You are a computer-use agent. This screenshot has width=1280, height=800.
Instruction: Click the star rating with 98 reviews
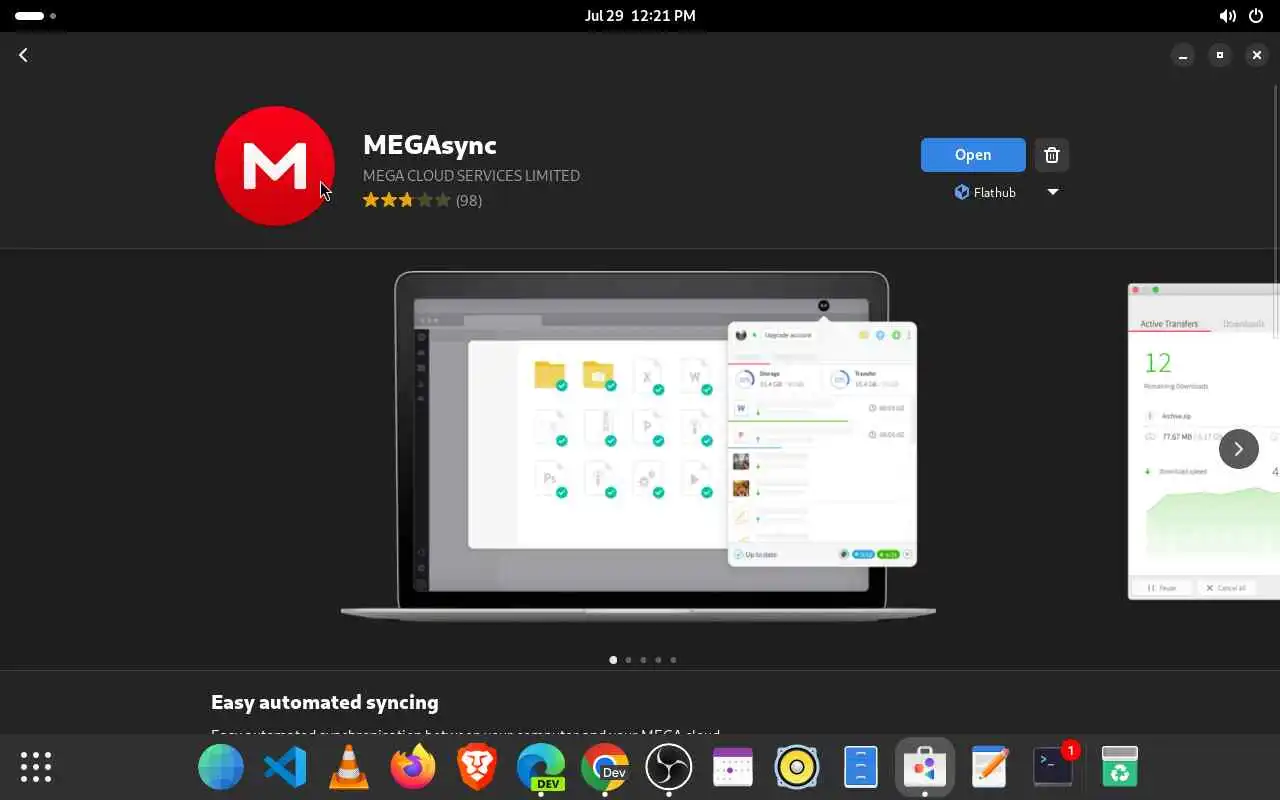(x=422, y=200)
